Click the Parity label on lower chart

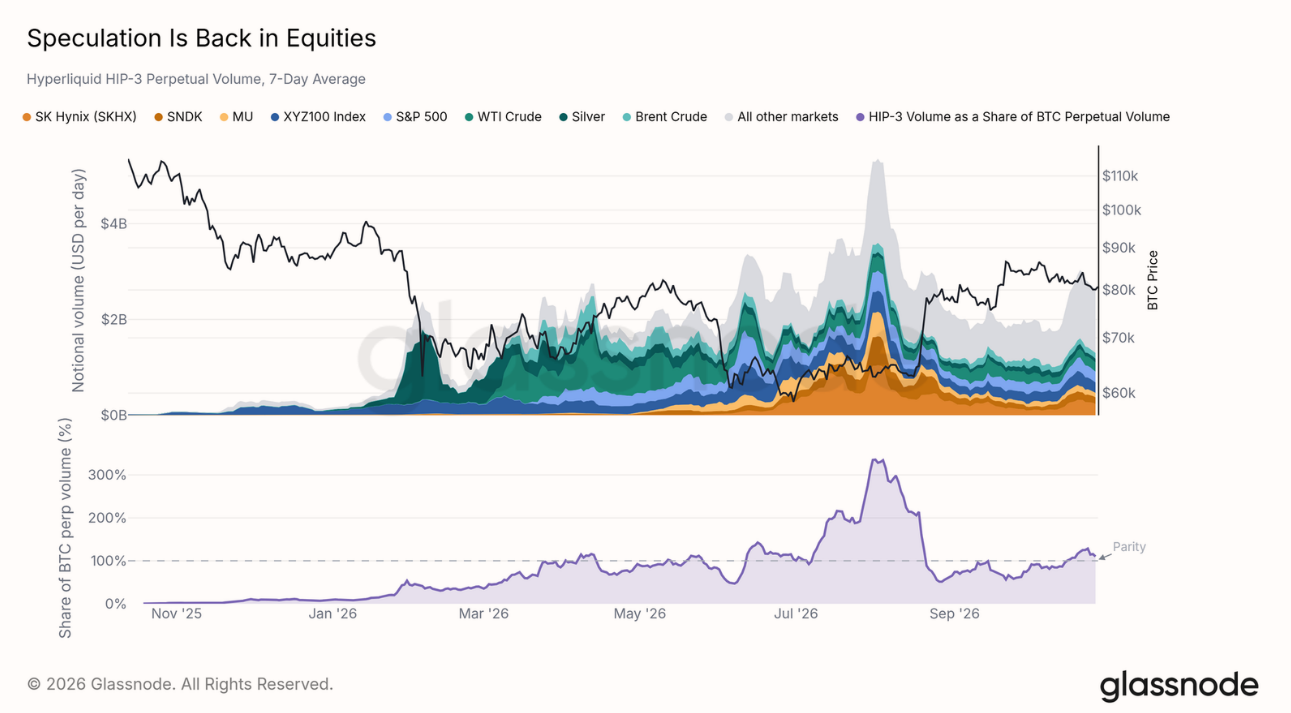click(1129, 548)
